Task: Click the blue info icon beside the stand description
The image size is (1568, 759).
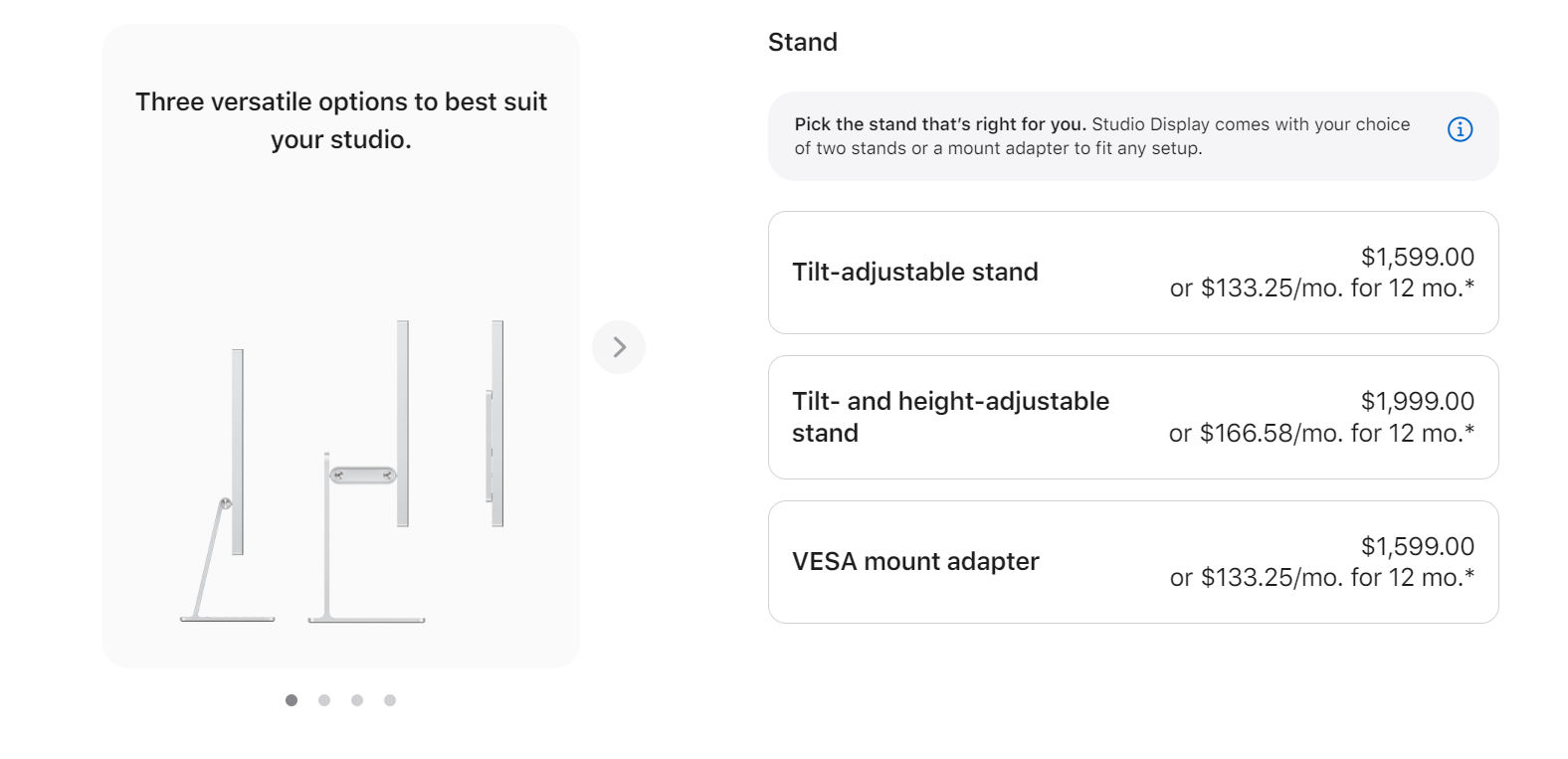Action: click(x=1459, y=128)
